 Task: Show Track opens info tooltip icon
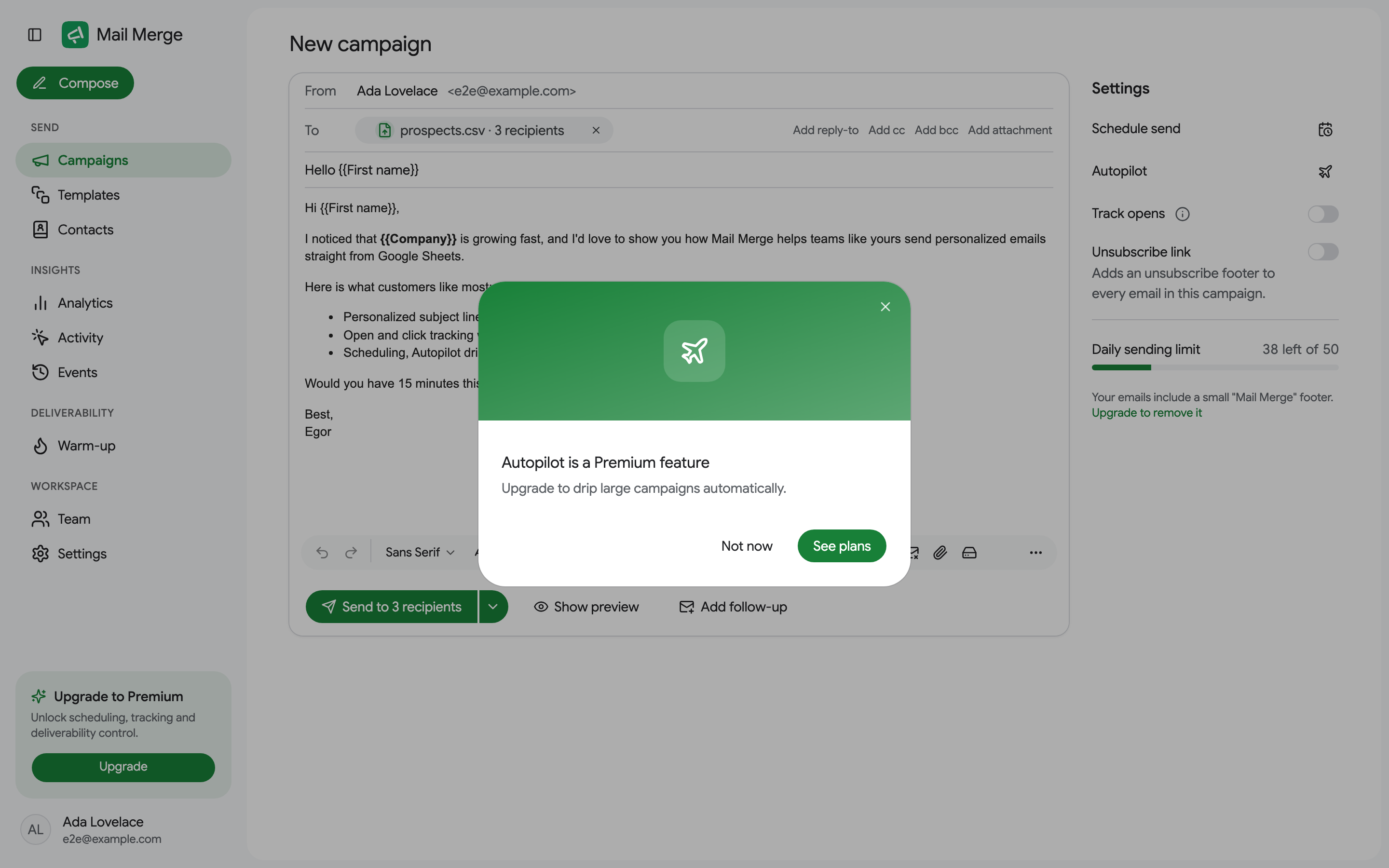tap(1182, 214)
